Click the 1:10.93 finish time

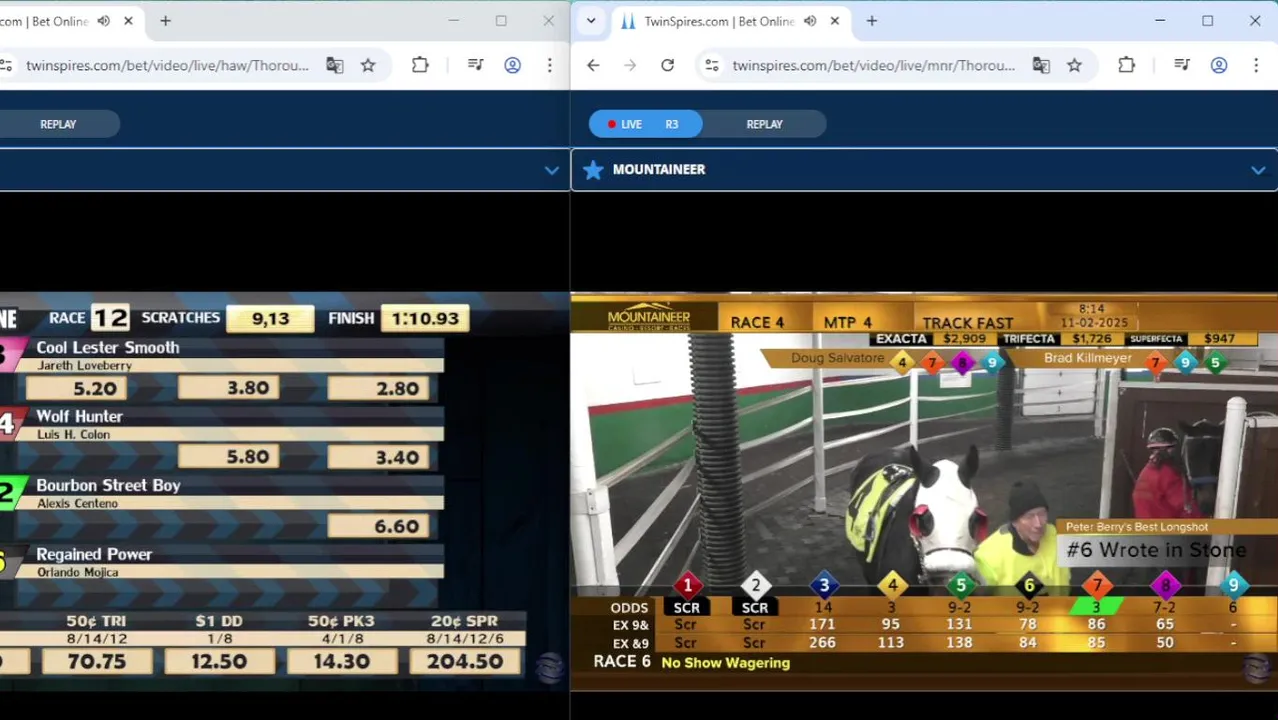tap(425, 318)
